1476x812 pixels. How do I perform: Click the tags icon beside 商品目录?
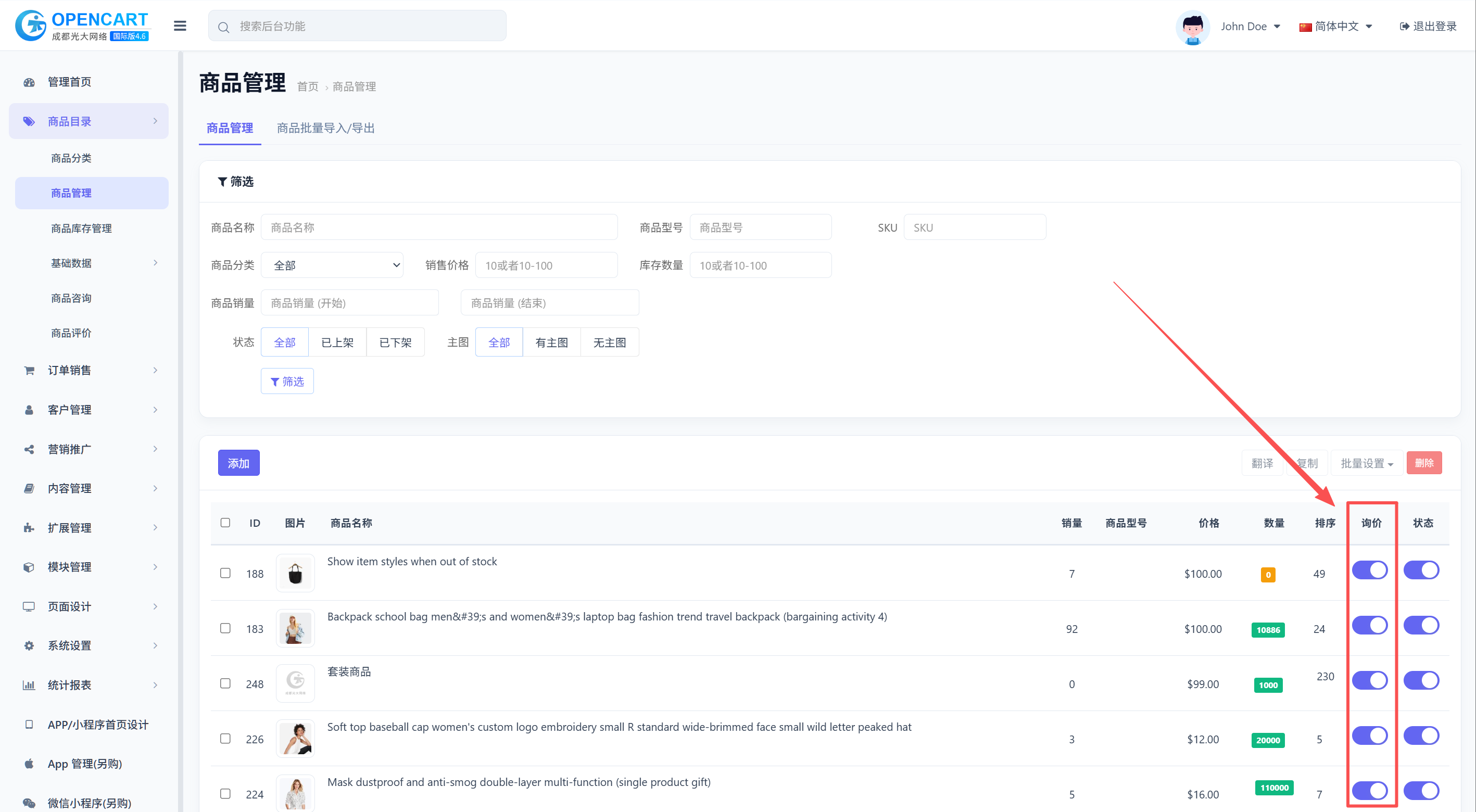pyautogui.click(x=29, y=121)
